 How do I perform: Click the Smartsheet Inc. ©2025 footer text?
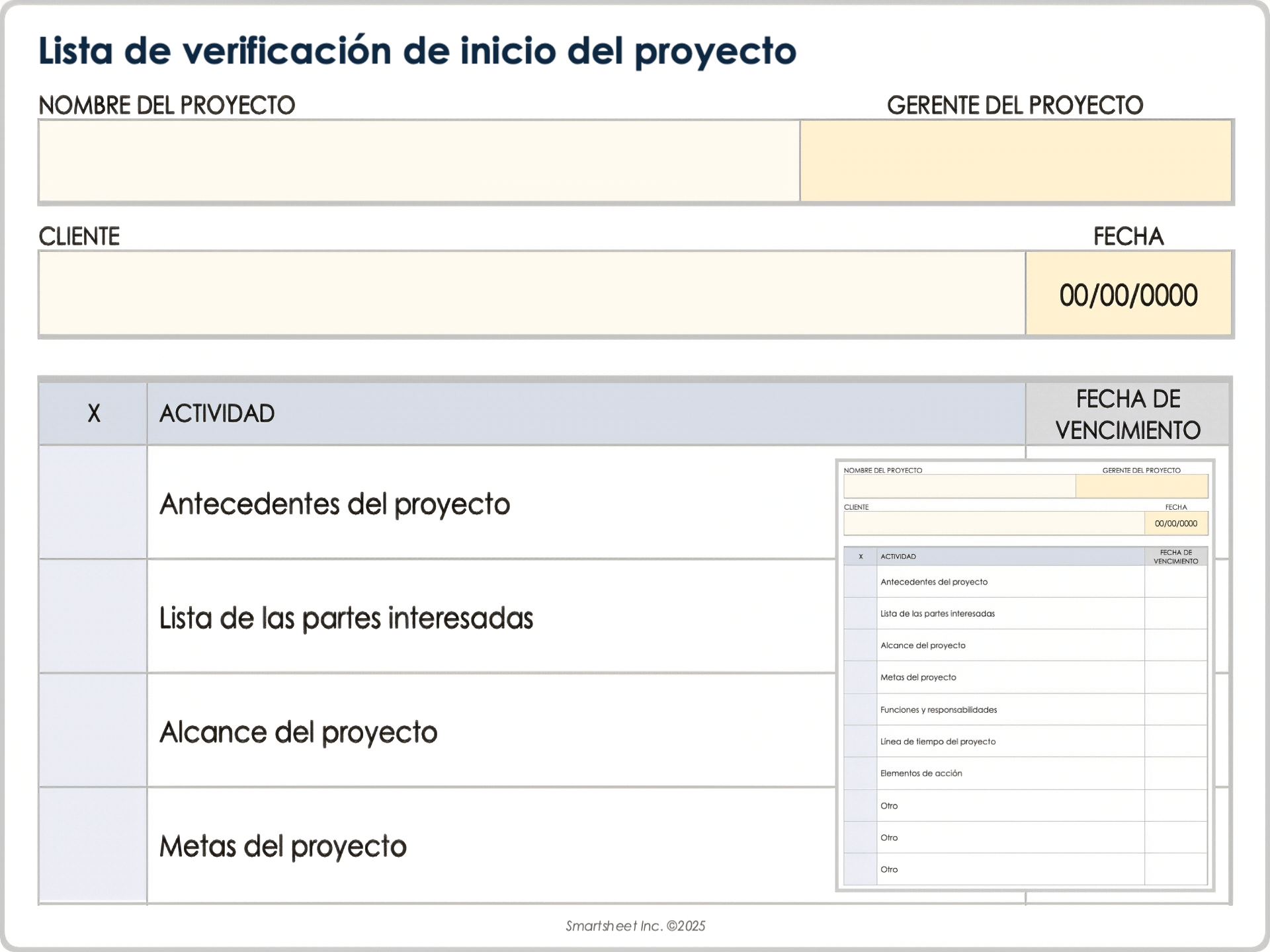click(634, 926)
